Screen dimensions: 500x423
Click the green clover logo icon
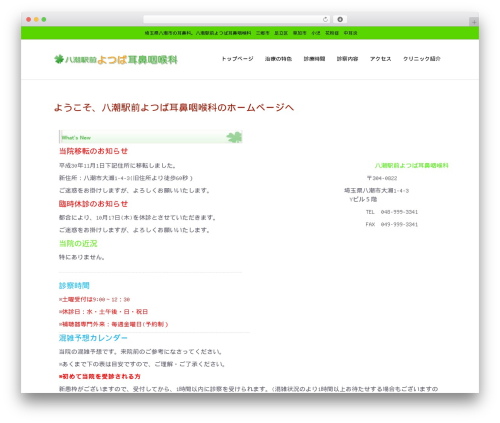59,59
